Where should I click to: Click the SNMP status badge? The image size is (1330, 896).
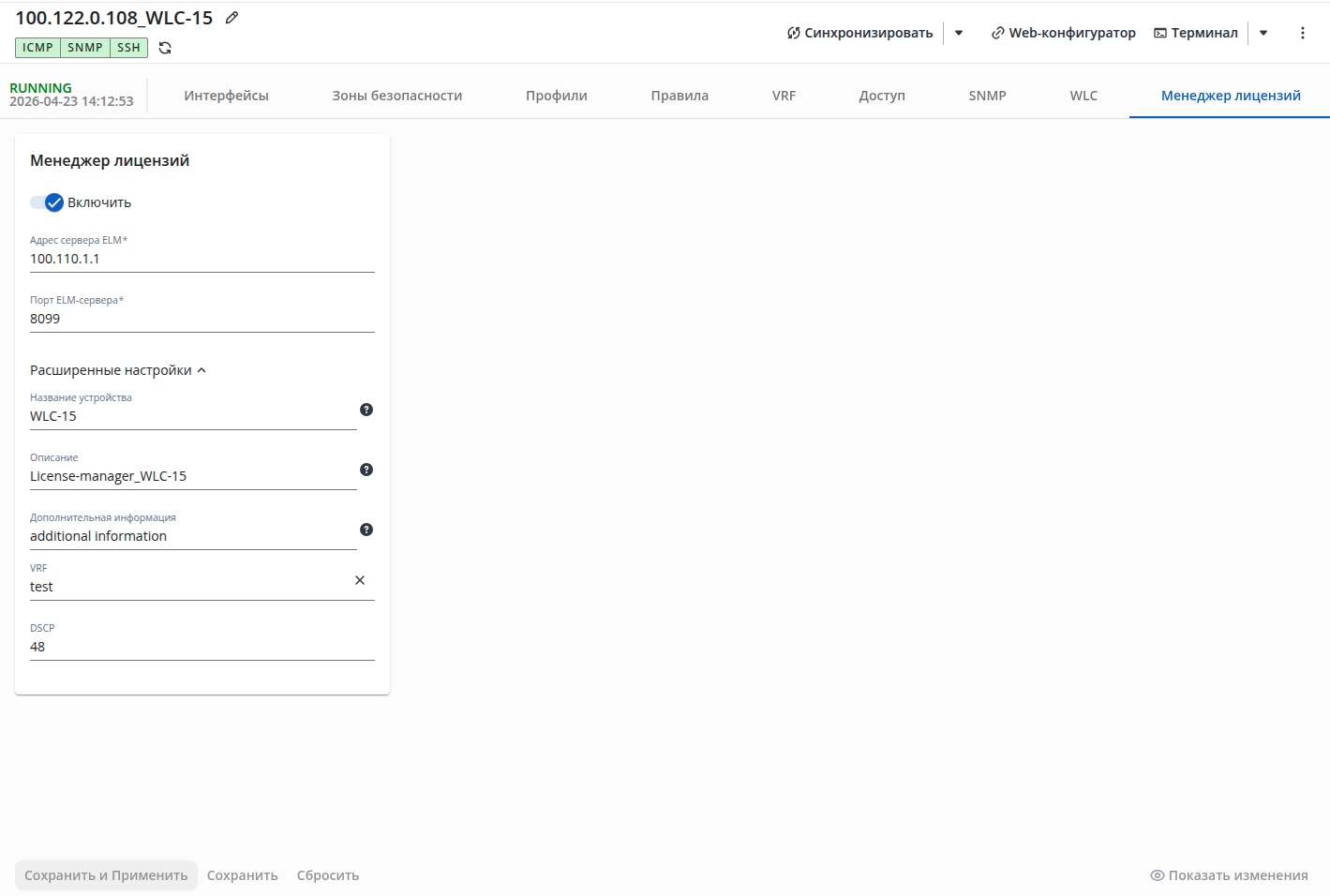[x=85, y=48]
